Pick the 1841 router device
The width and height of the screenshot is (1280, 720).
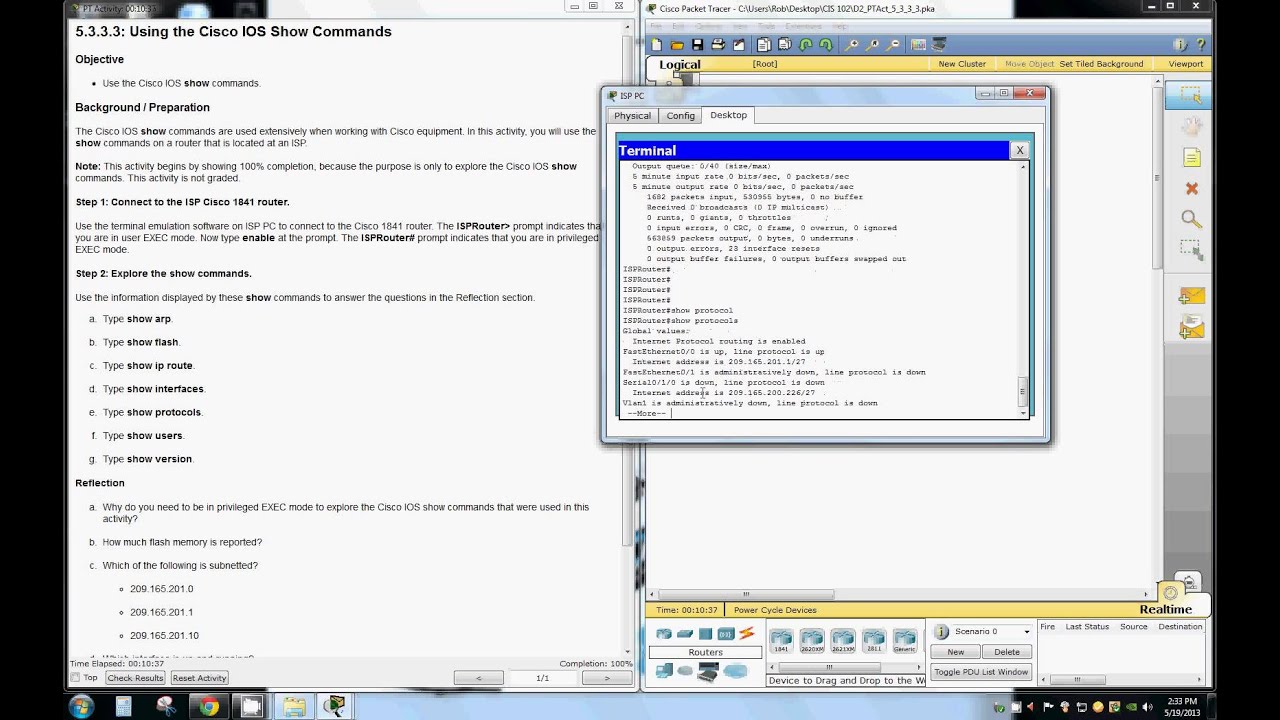click(781, 640)
